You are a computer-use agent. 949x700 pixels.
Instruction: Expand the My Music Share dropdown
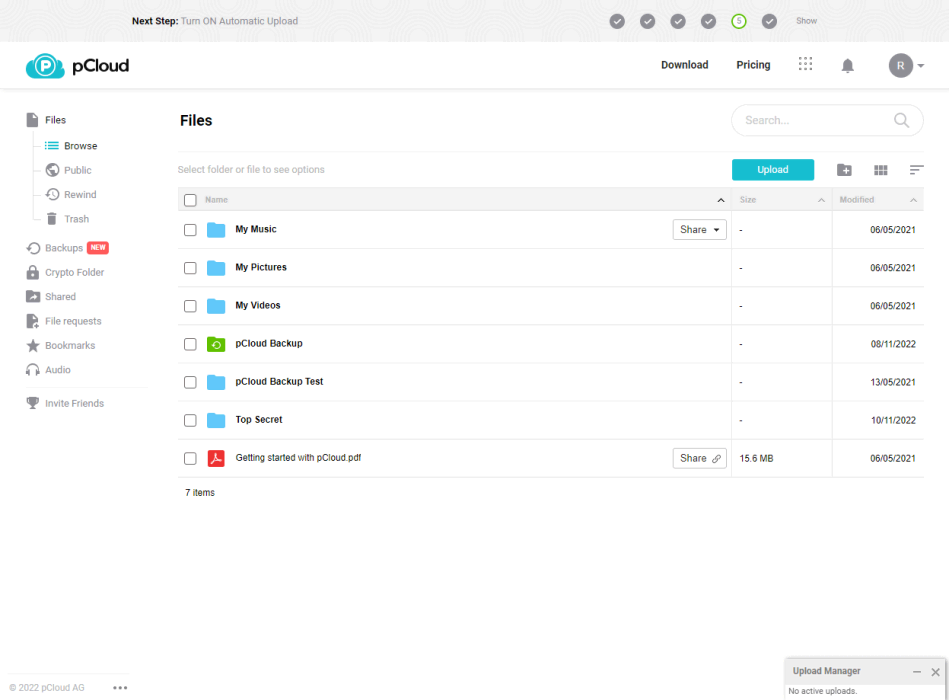coord(699,230)
